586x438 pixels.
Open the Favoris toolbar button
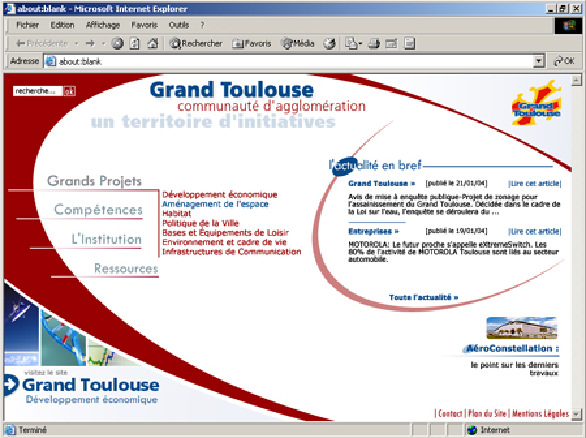(251, 44)
